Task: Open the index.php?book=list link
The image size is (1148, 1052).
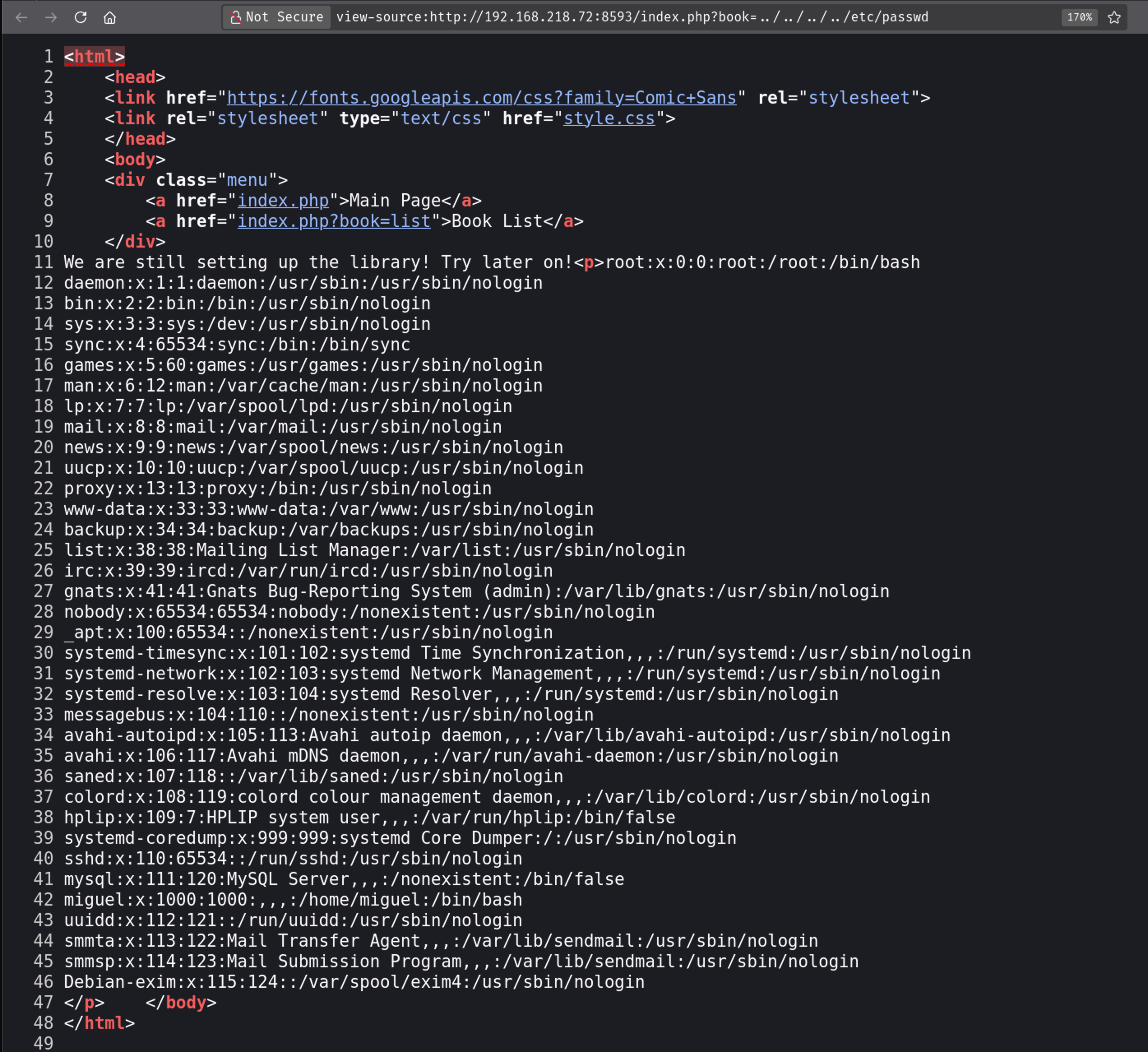Action: [334, 221]
